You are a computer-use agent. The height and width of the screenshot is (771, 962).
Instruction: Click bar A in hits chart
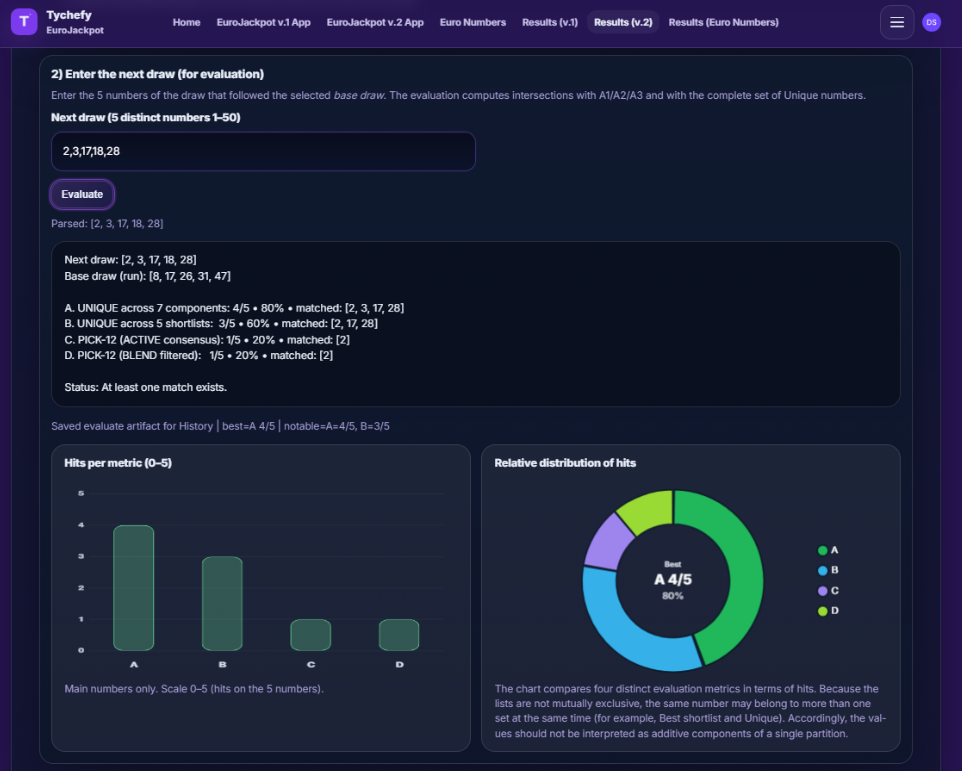pos(134,588)
